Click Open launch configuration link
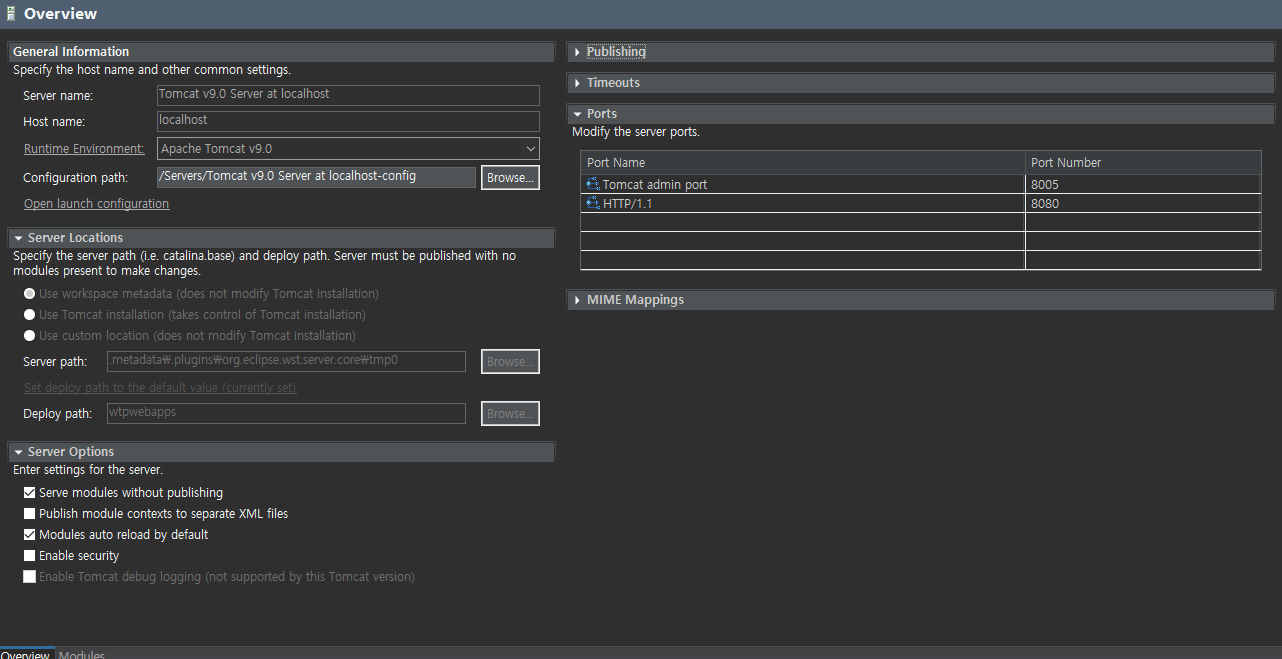Viewport: 1282px width, 659px height. coord(97,204)
